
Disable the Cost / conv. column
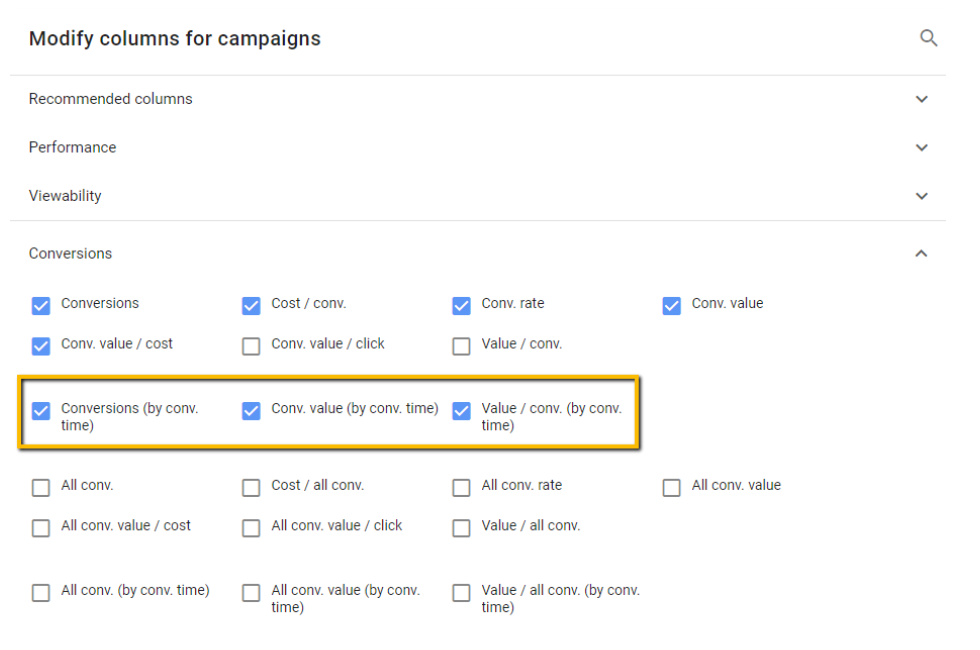[250, 305]
